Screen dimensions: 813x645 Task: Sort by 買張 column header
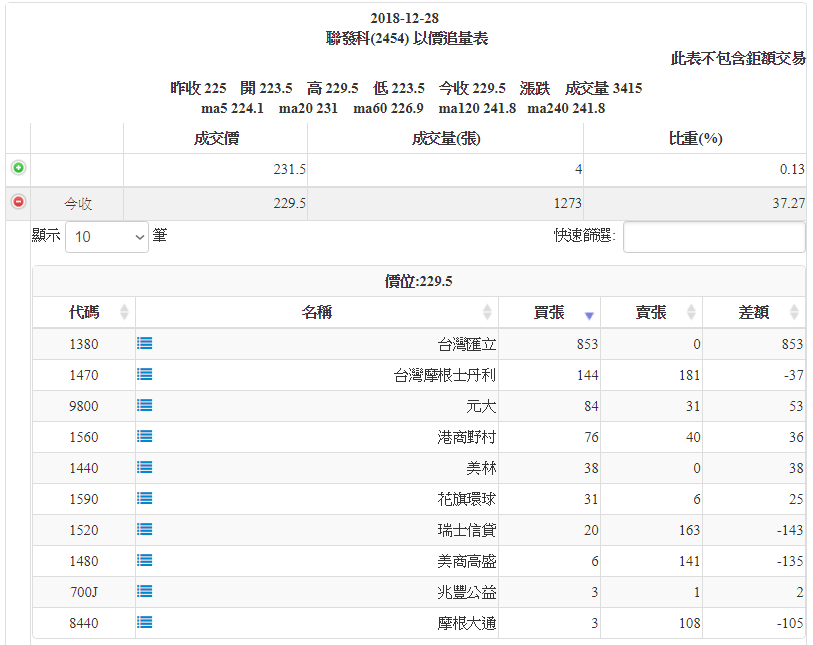tap(549, 312)
